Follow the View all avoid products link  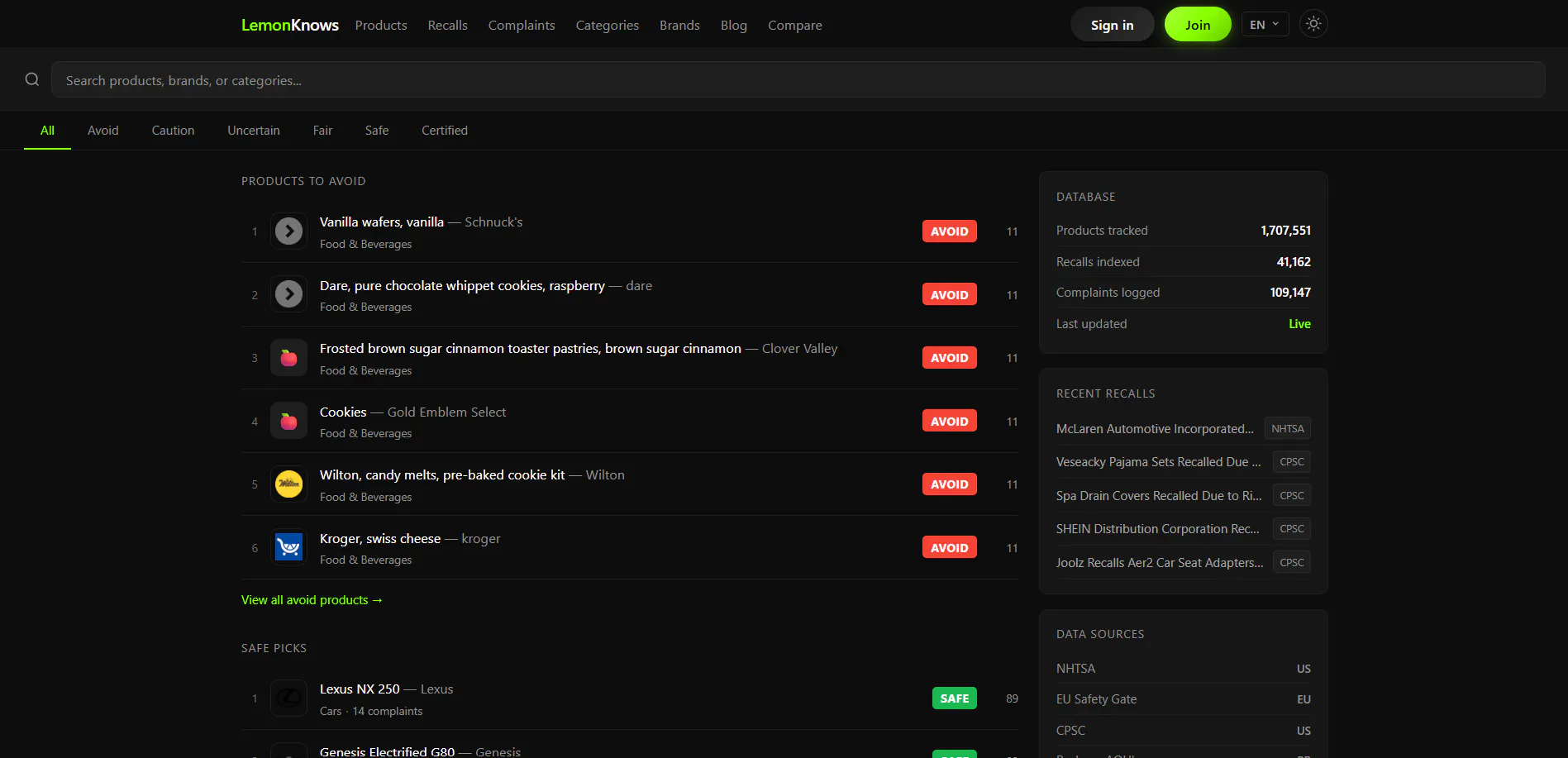[312, 600]
